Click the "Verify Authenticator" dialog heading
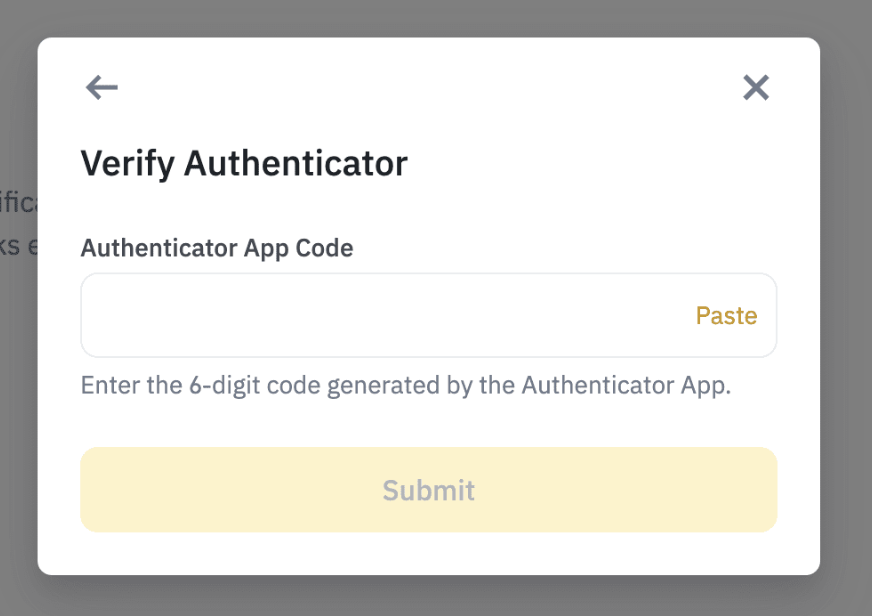 tap(244, 163)
